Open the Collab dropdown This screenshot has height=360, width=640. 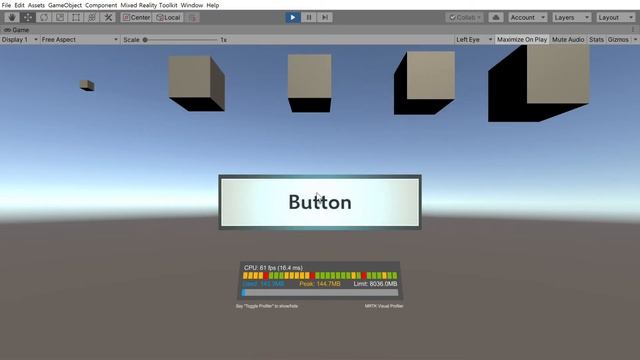(464, 18)
